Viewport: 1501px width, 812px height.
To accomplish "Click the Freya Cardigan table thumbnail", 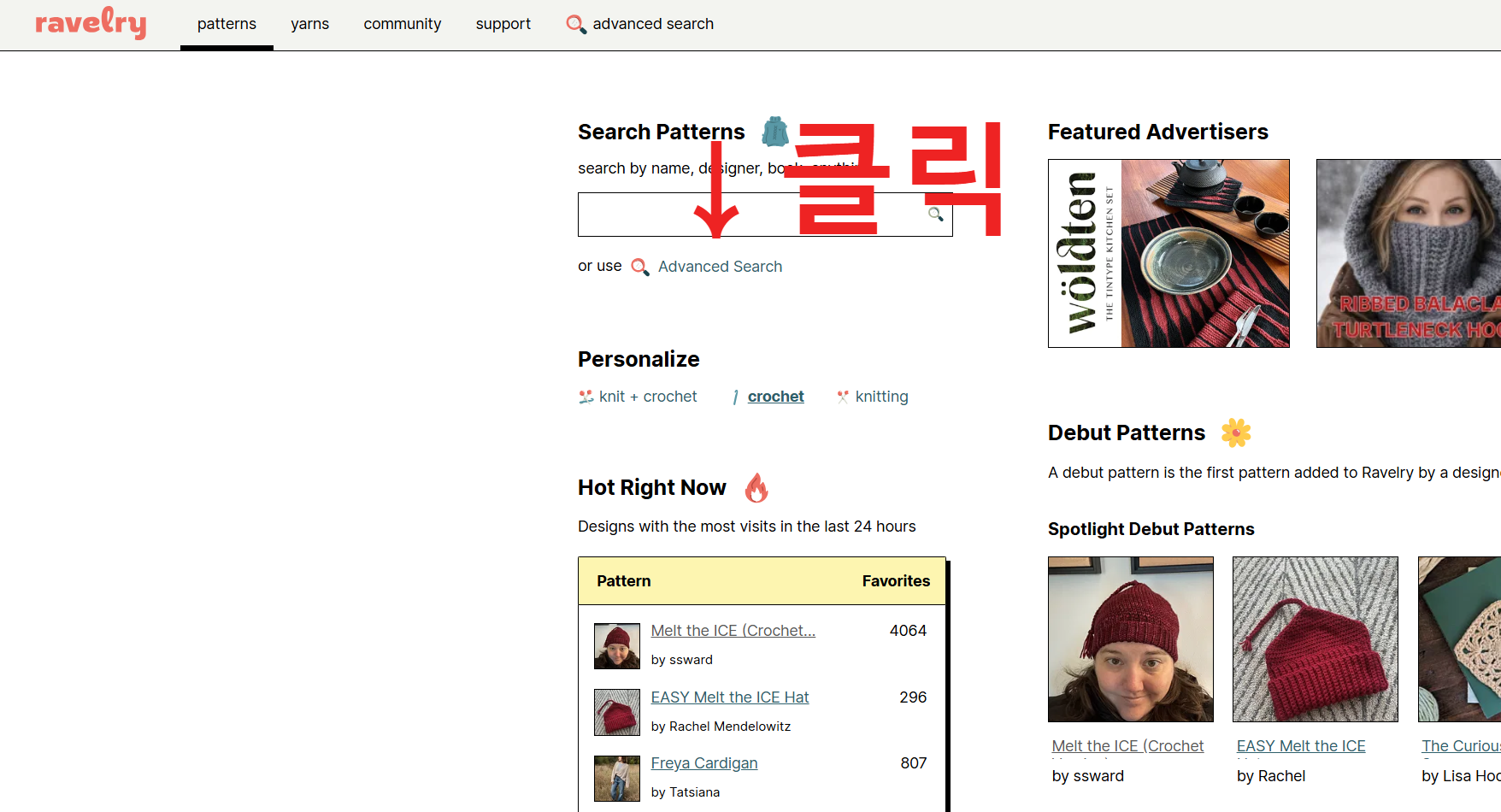I will [x=617, y=779].
